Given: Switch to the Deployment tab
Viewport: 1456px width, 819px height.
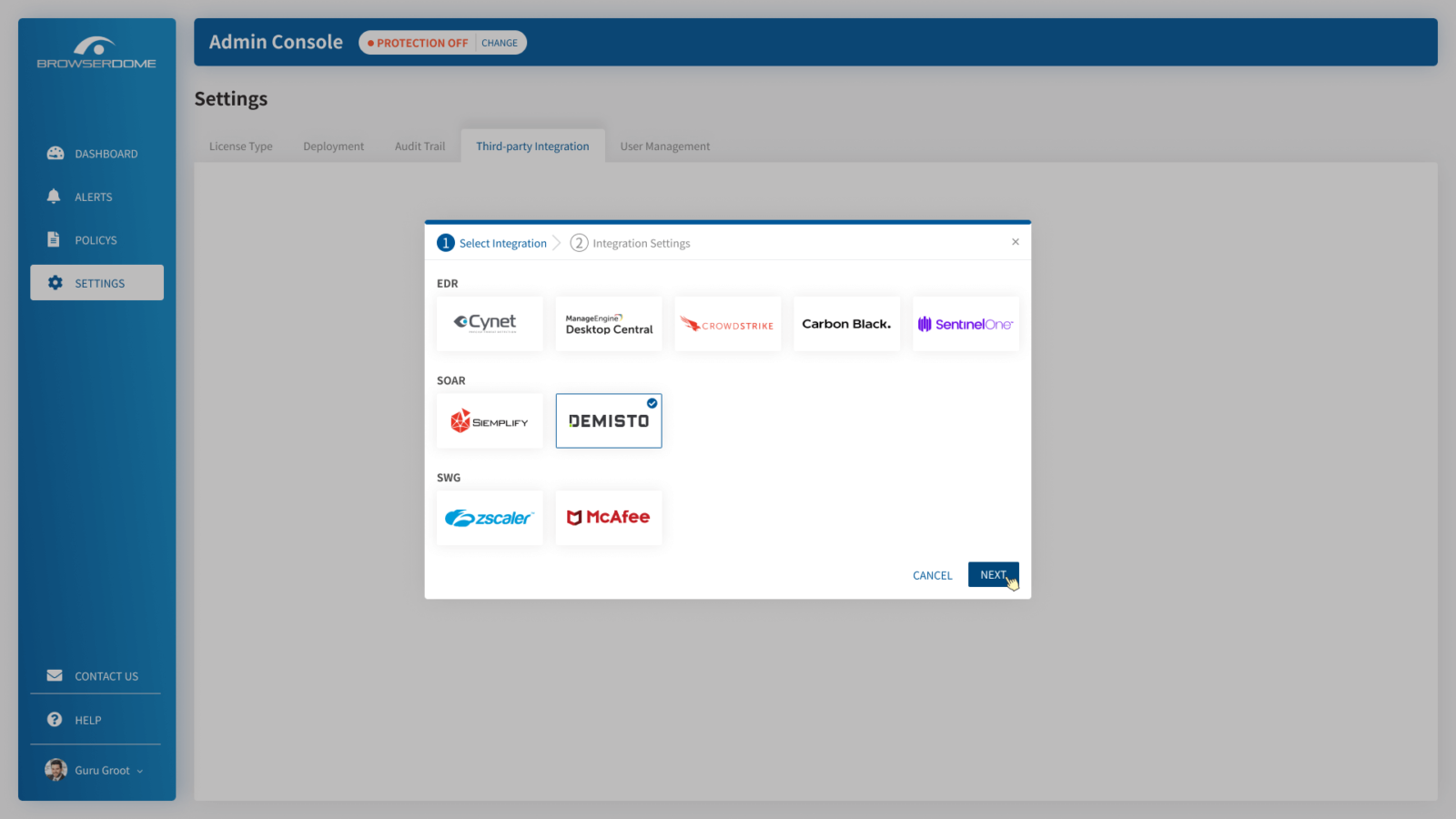Looking at the screenshot, I should point(334,147).
